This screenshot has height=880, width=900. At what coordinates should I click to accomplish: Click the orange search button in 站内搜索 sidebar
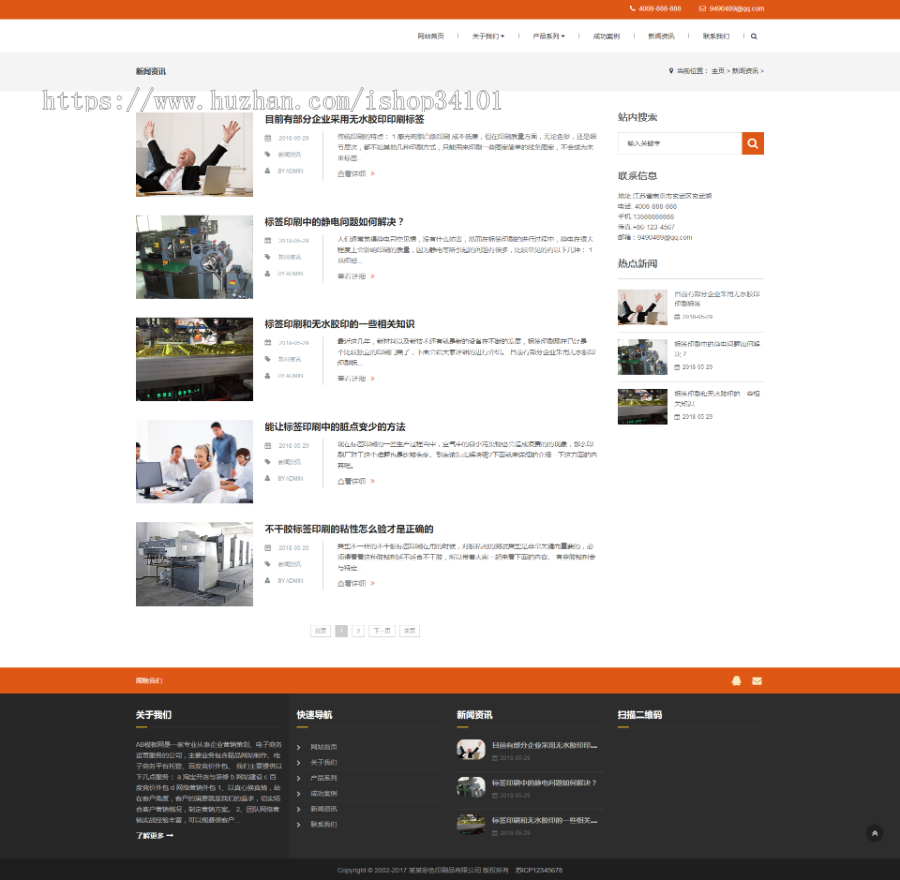[x=753, y=143]
